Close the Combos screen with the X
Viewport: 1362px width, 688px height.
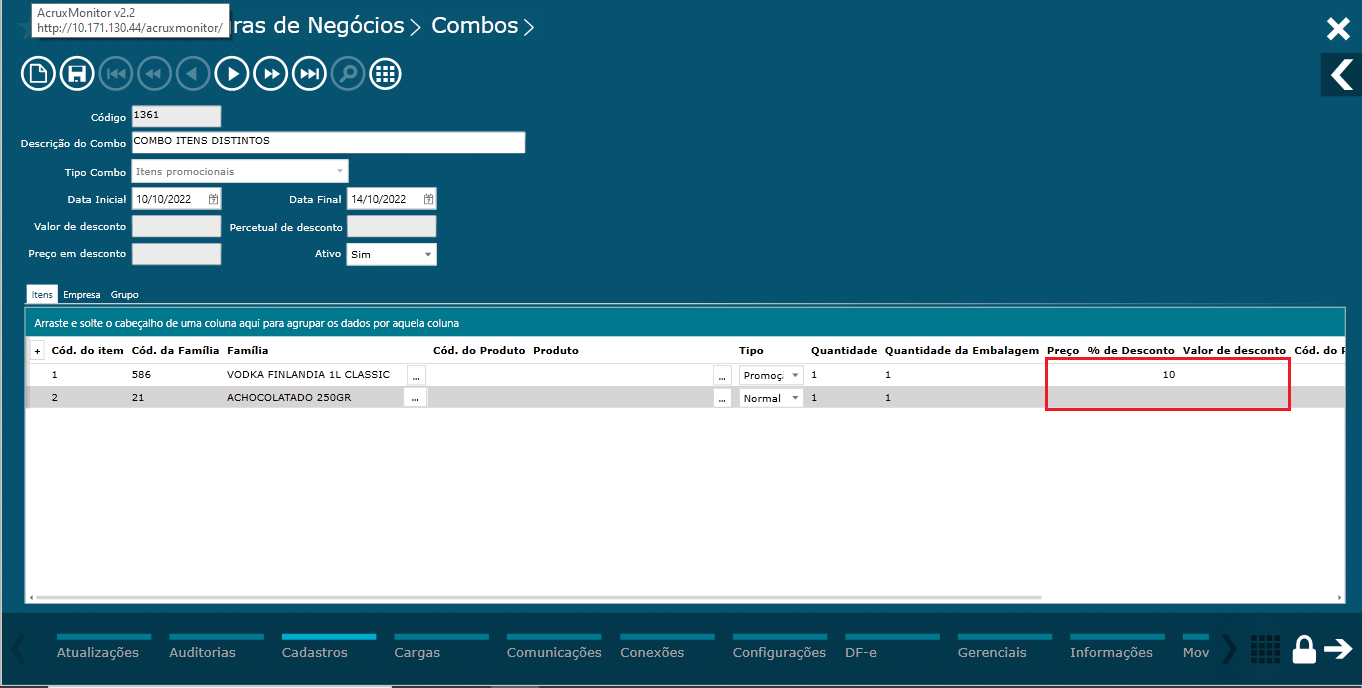[1338, 29]
